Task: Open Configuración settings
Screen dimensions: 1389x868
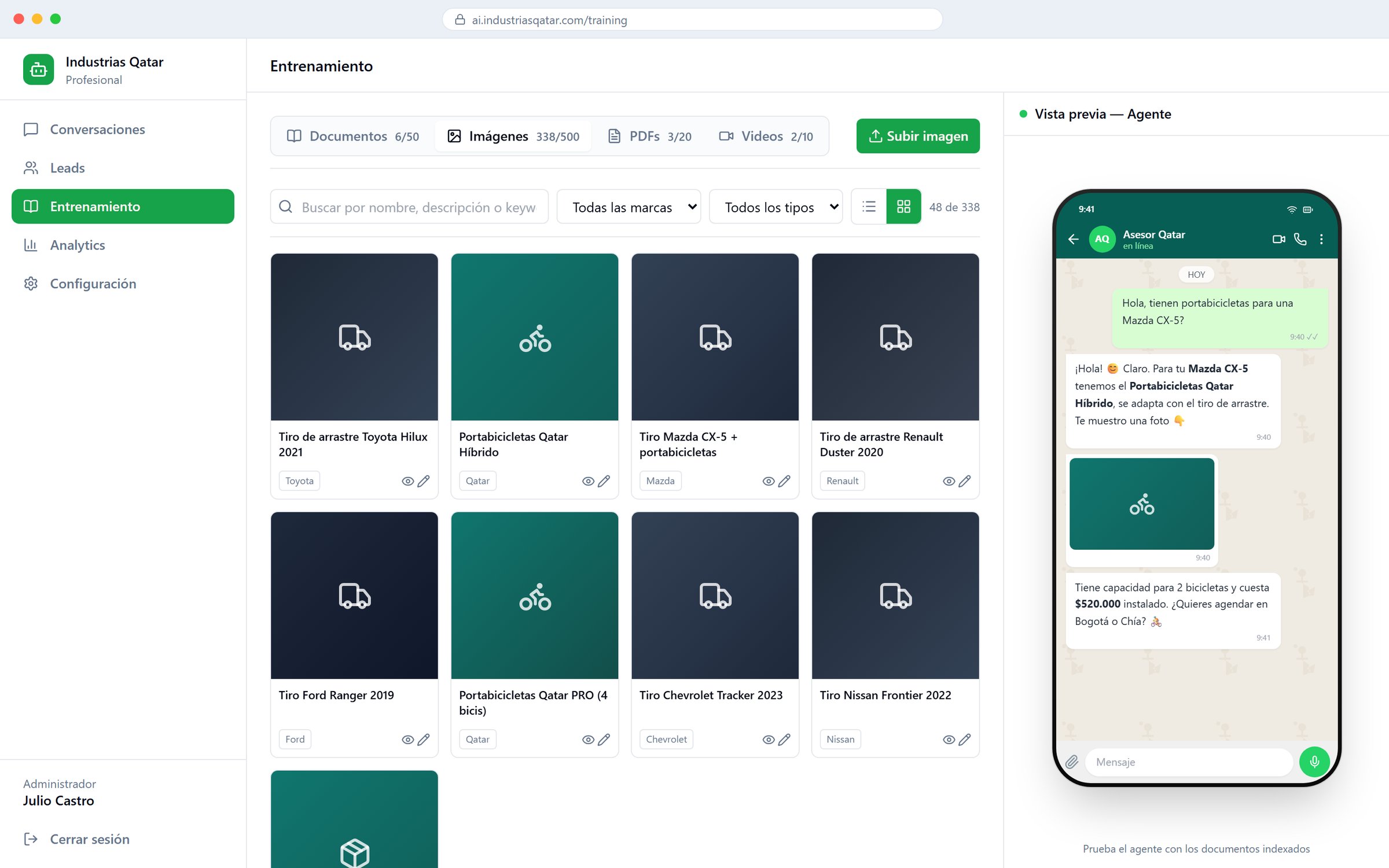Action: tap(123, 284)
